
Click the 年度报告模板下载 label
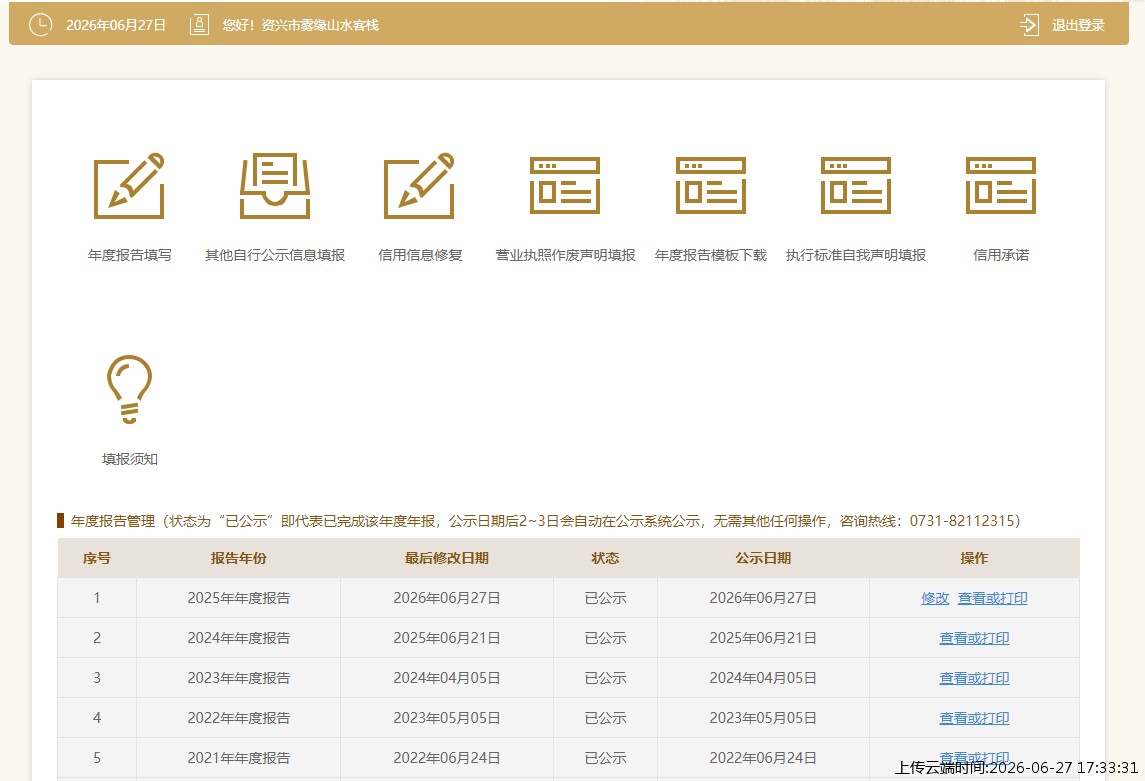(x=711, y=255)
